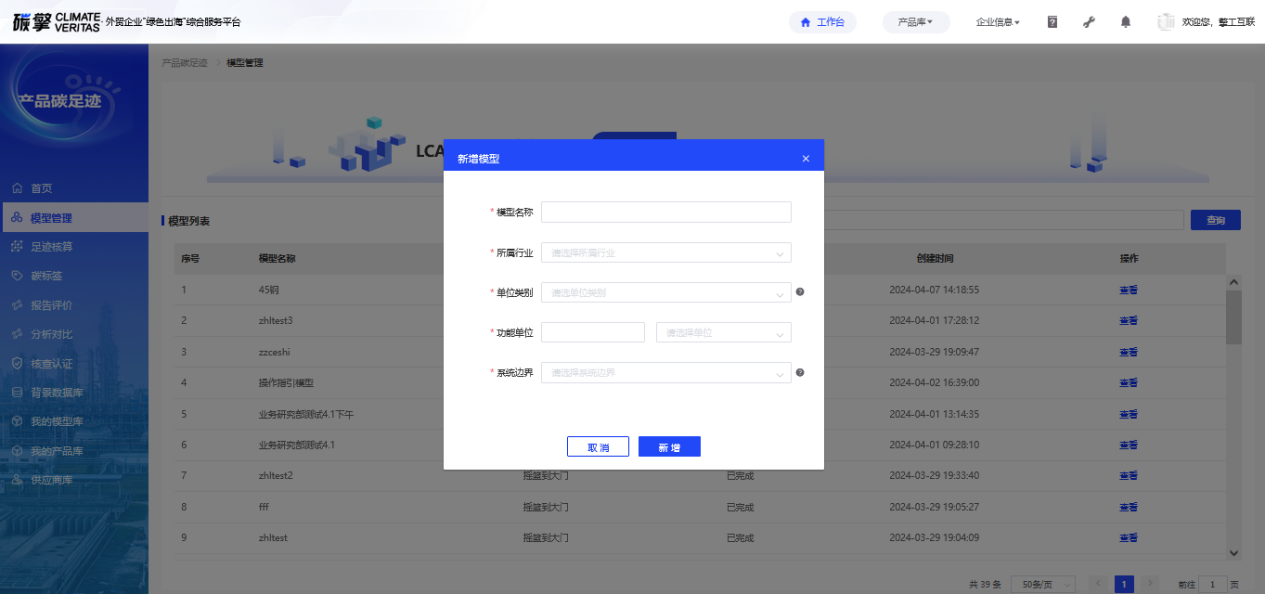Open the 产品库 menu in the top bar
Image resolution: width=1265 pixels, height=594 pixels.
pos(915,22)
